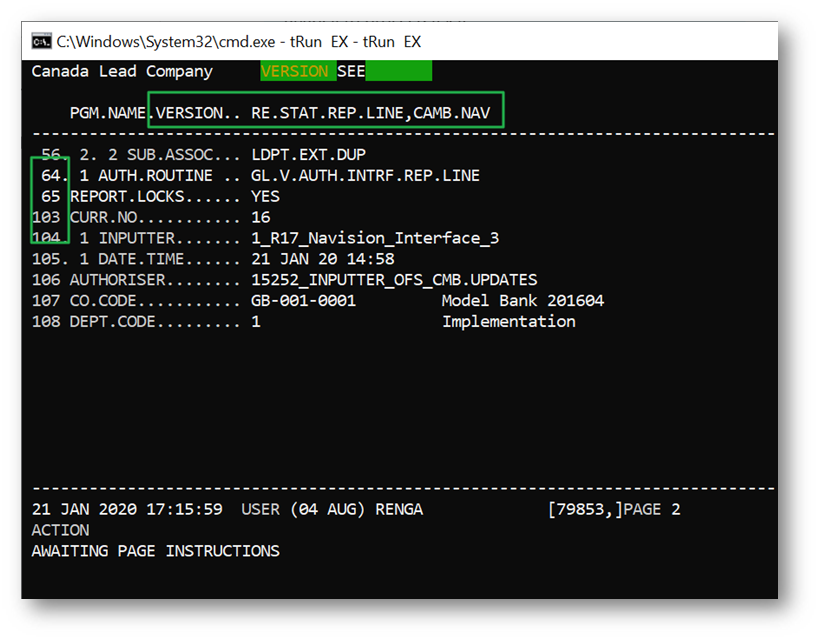Click the PAGE 2 indicator
820x641 pixels.
[651, 510]
